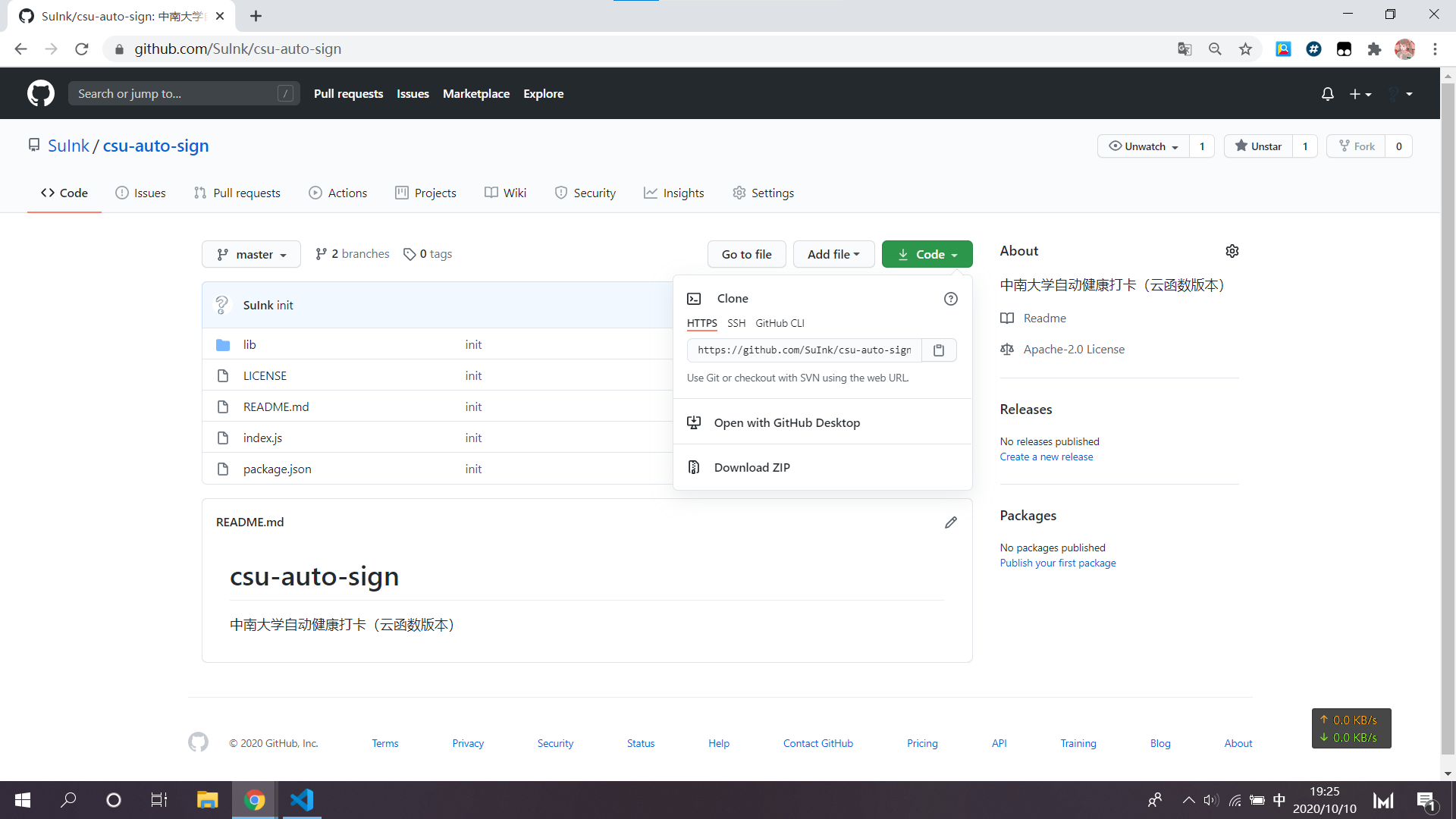Reload the page
This screenshot has height=819, width=1456.
82,49
